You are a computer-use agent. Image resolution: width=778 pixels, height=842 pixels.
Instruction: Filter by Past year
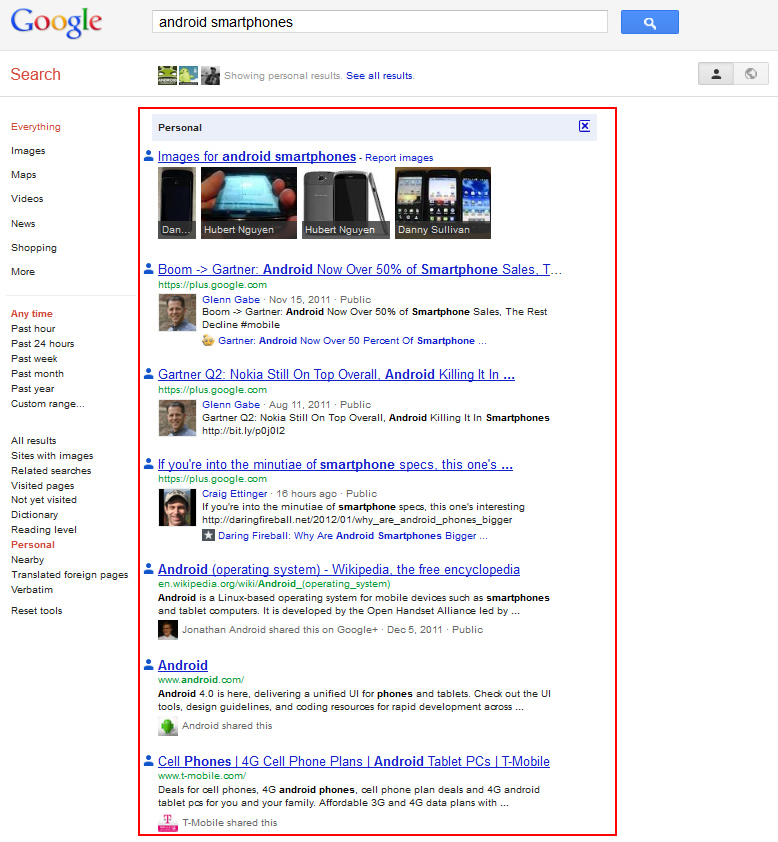click(x=33, y=389)
